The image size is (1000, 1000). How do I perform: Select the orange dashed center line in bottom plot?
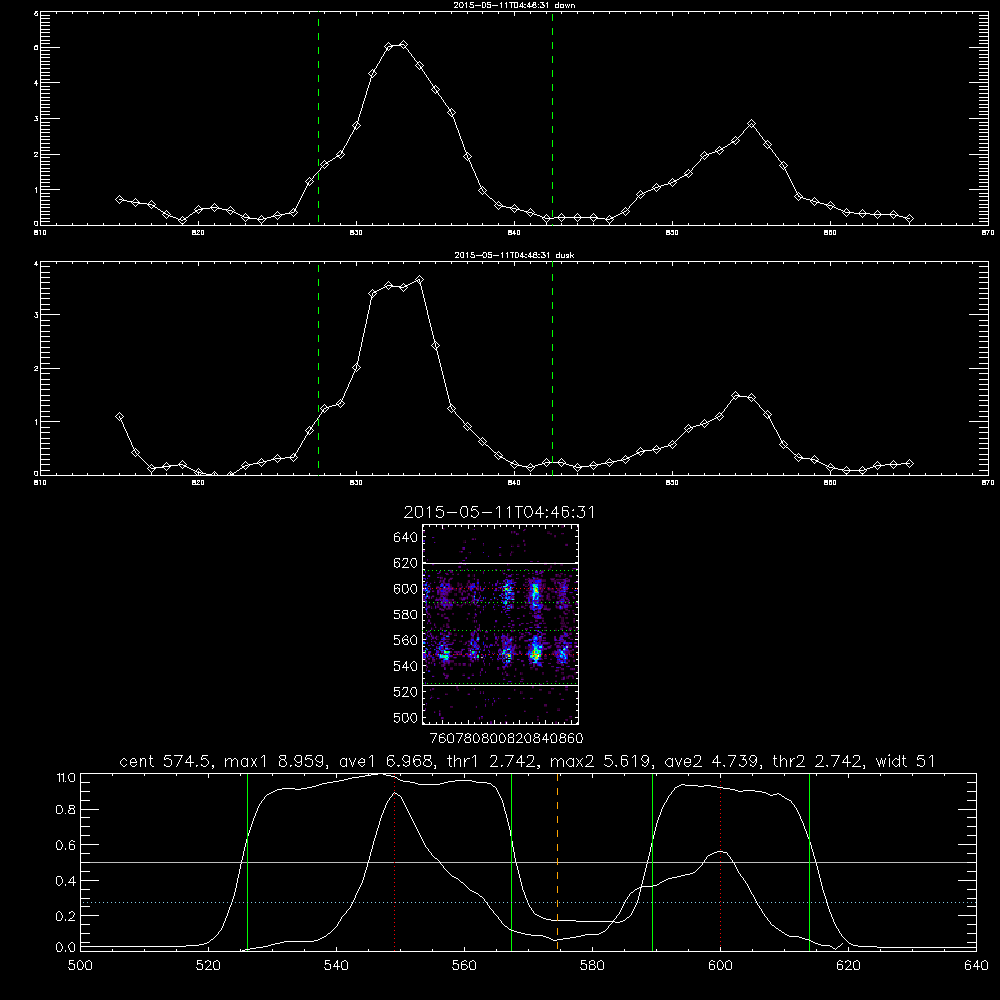(557, 861)
